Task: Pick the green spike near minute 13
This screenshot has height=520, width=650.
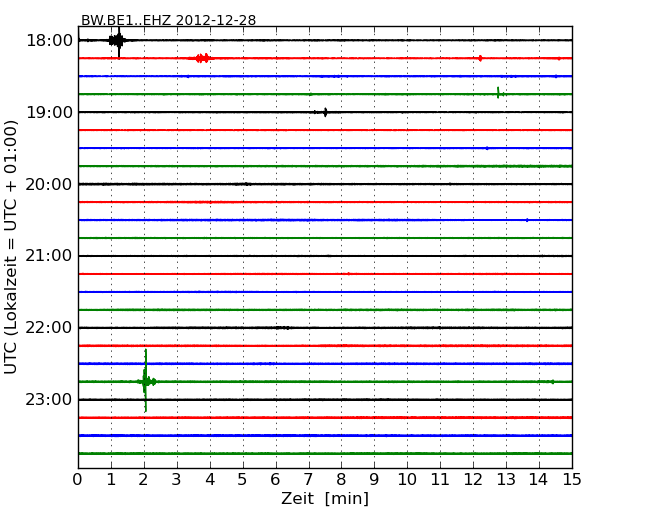Action: 499,93
